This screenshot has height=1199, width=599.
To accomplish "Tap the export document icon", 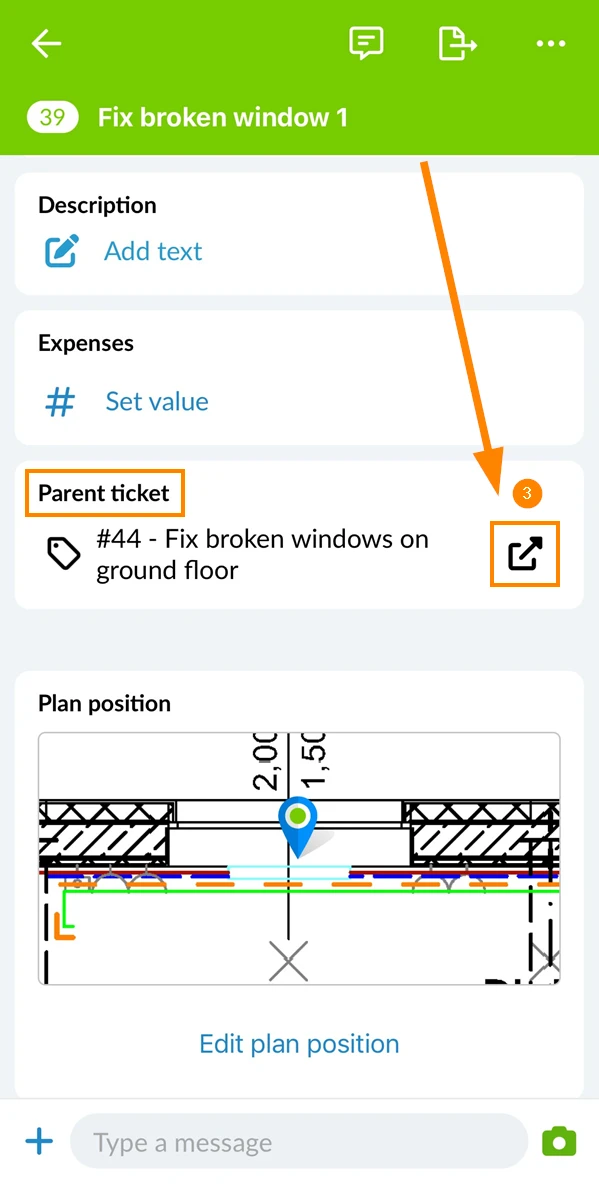I will [x=457, y=44].
